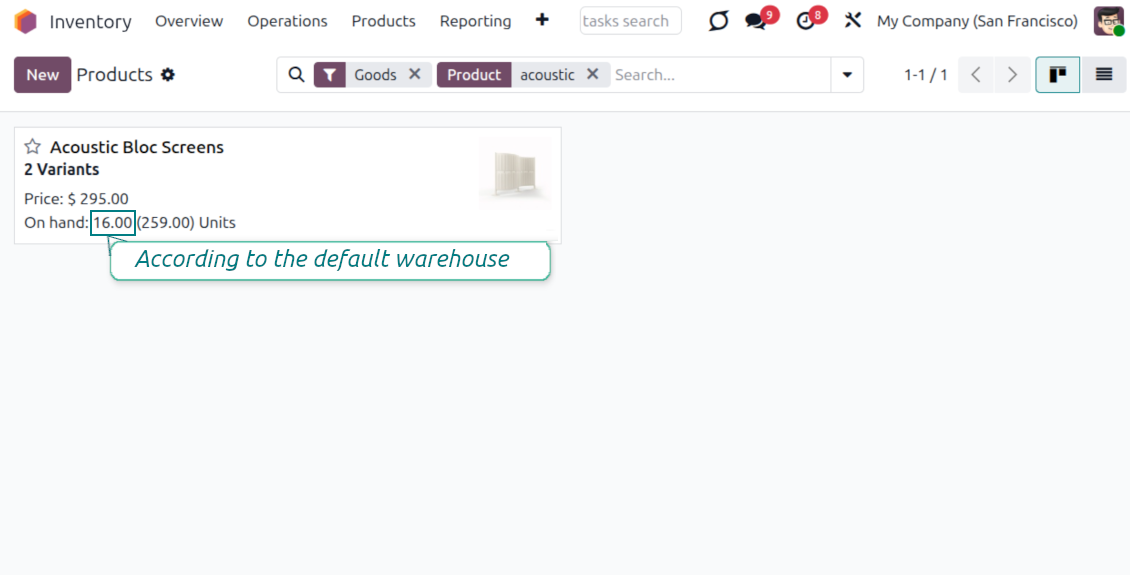Click Acoustic Bloc Screens product thumbnail
Viewport: 1130px width, 575px height.
[x=516, y=173]
